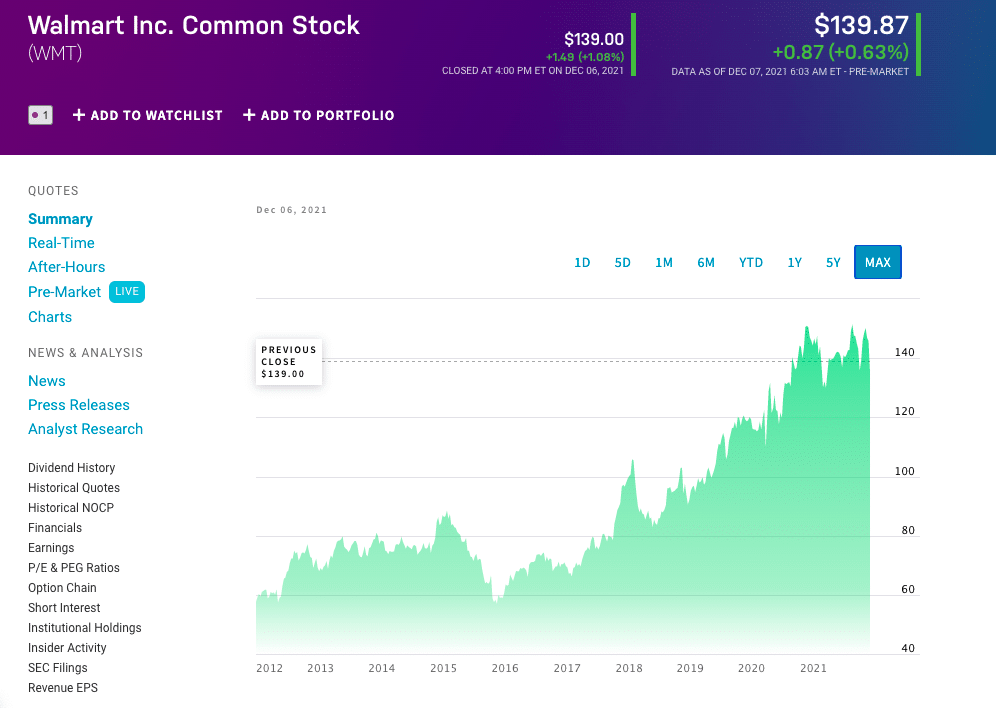The height and width of the screenshot is (708, 996).
Task: Open Historical NOCP
Action: pos(71,508)
